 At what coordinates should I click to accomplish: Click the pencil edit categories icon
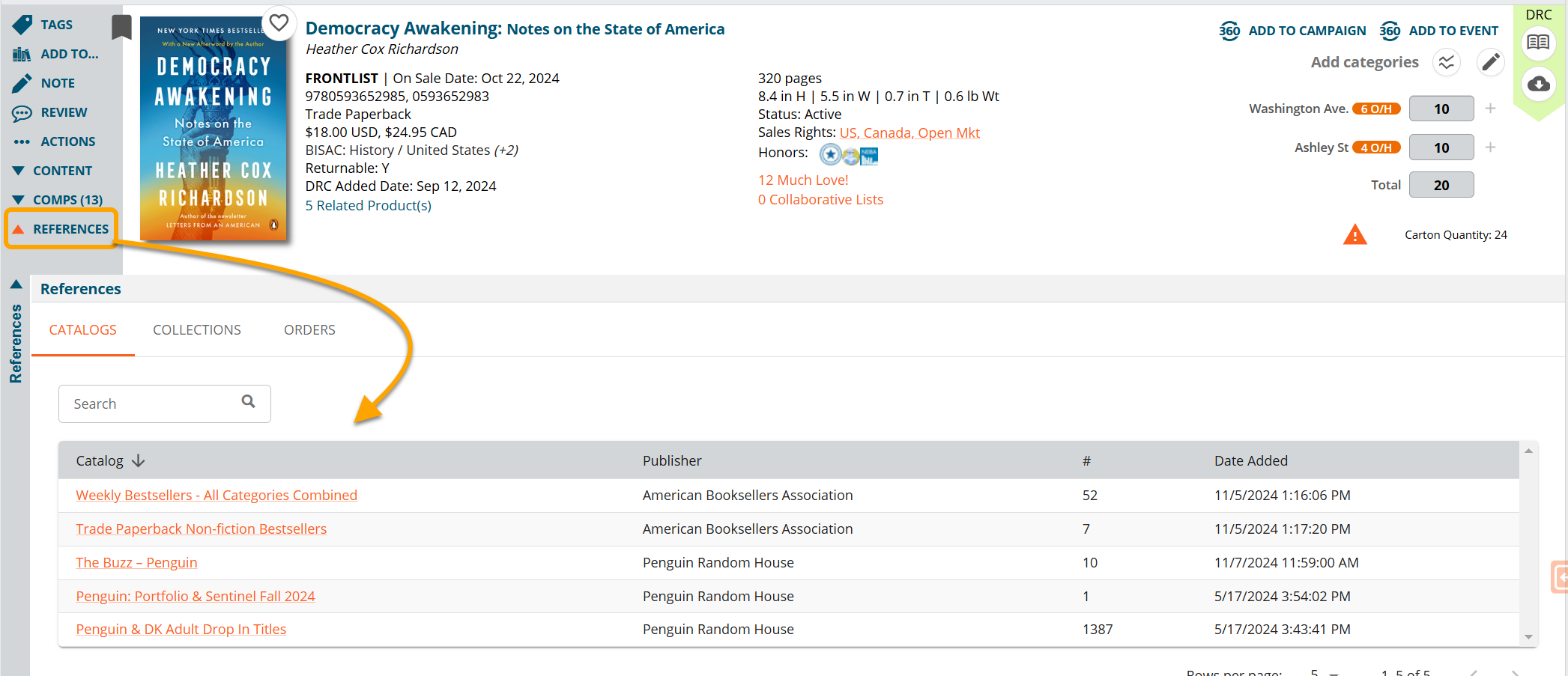coord(1490,62)
